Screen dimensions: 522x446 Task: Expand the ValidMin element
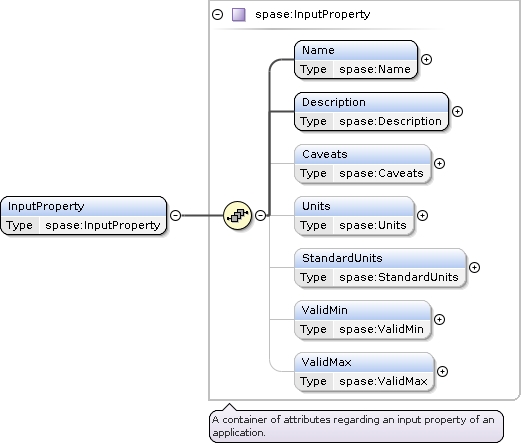[439, 319]
